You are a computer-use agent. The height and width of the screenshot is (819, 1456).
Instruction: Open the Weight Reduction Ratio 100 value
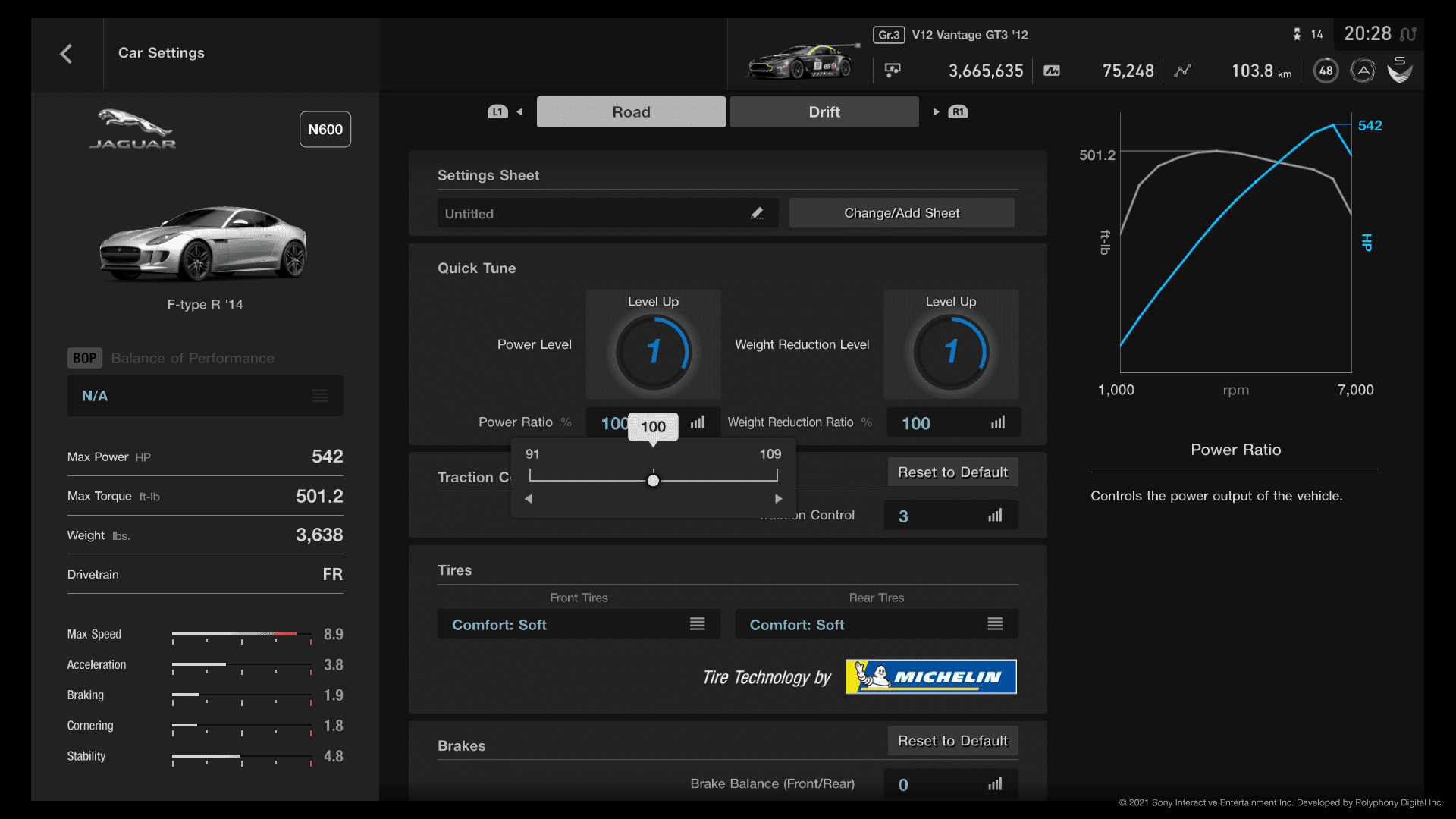[953, 422]
